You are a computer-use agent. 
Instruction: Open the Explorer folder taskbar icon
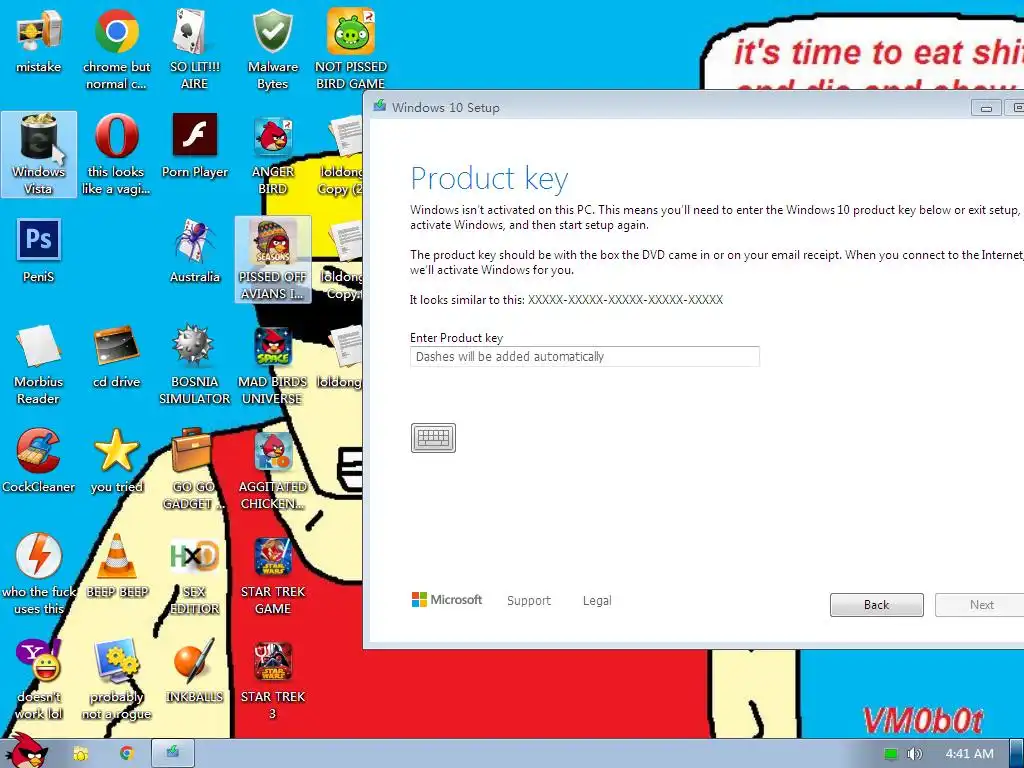point(81,754)
